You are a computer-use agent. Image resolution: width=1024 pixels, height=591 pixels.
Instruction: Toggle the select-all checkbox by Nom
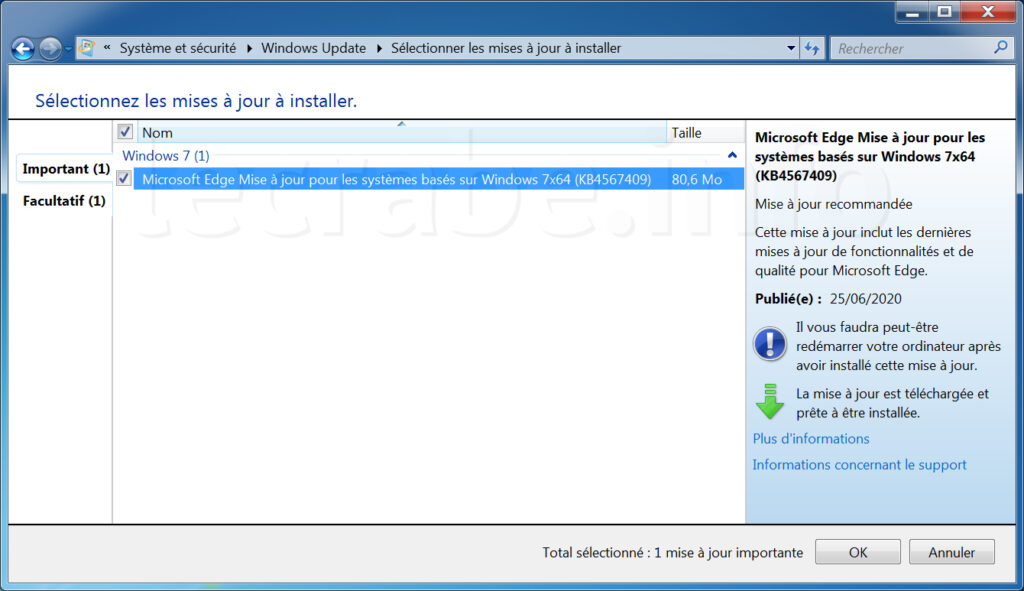(x=125, y=132)
